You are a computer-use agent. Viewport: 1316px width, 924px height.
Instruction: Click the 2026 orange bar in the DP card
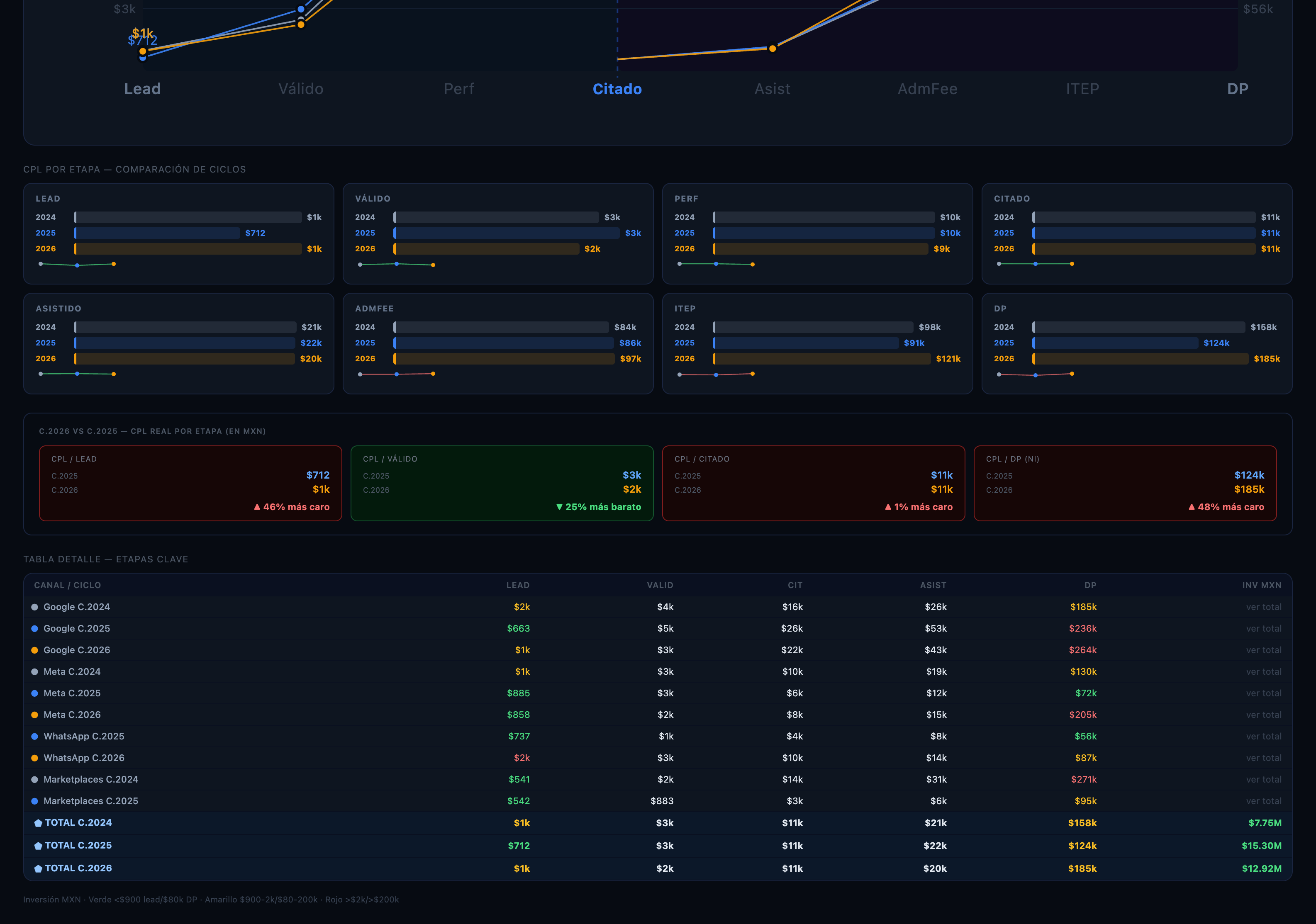pos(1140,359)
